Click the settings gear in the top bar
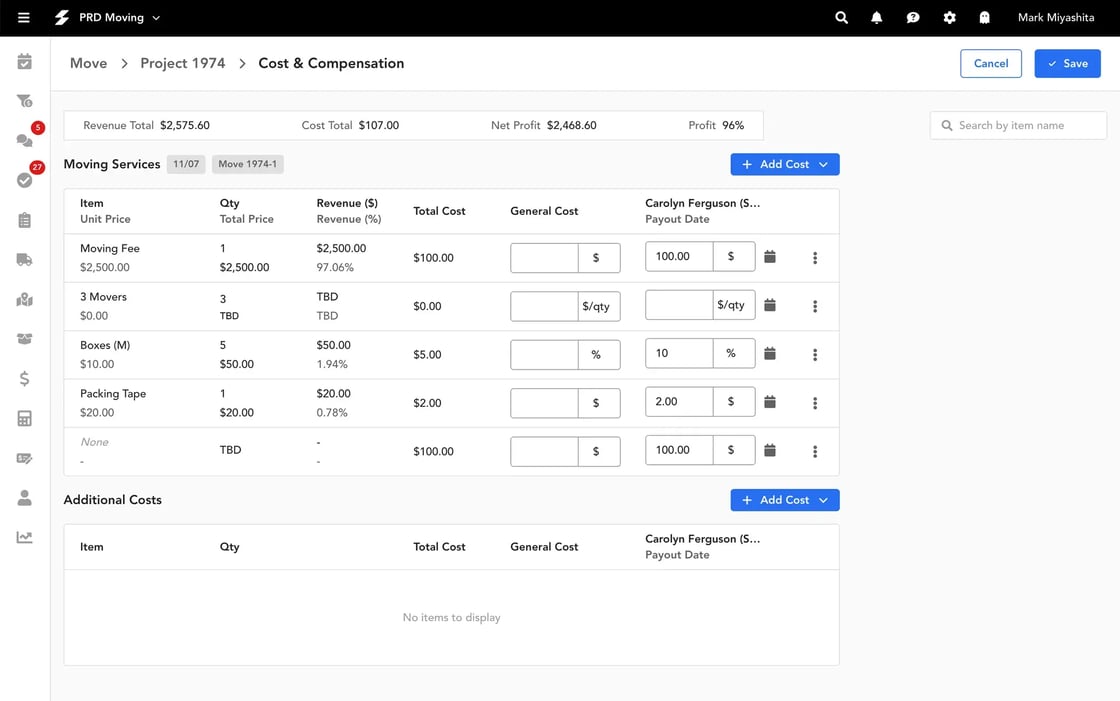The image size is (1120, 701). pos(949,17)
